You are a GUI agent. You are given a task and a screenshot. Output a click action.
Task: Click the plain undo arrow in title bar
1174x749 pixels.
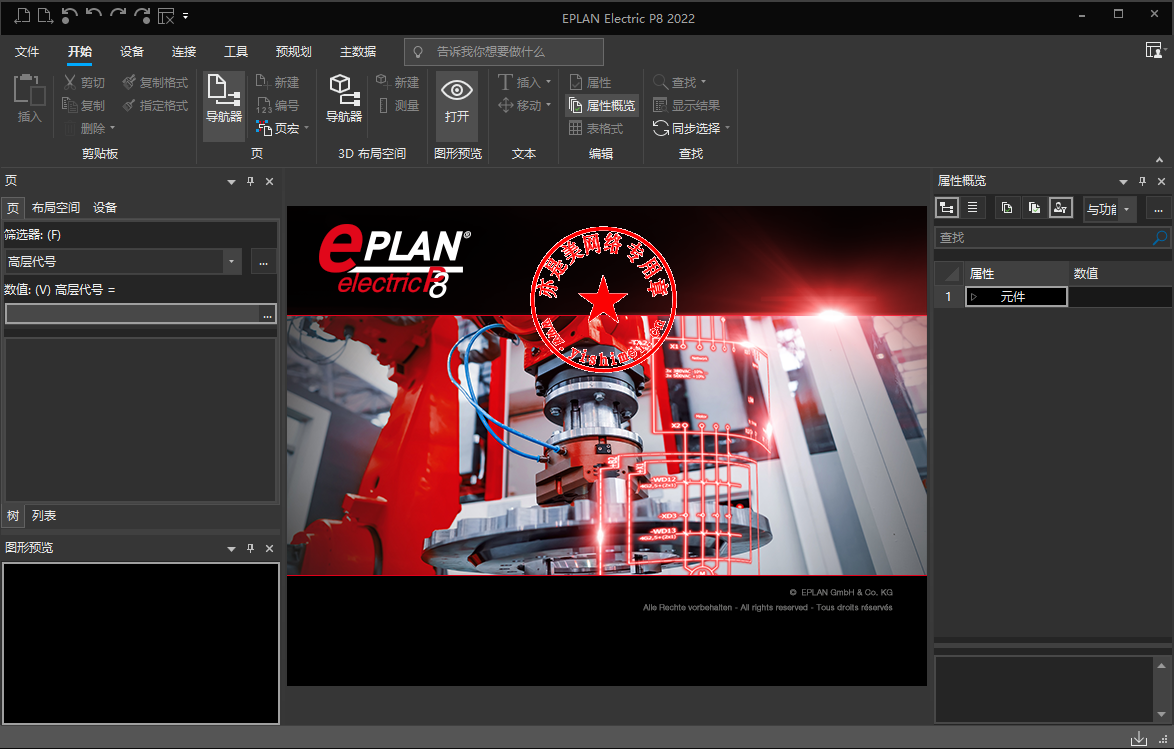94,15
